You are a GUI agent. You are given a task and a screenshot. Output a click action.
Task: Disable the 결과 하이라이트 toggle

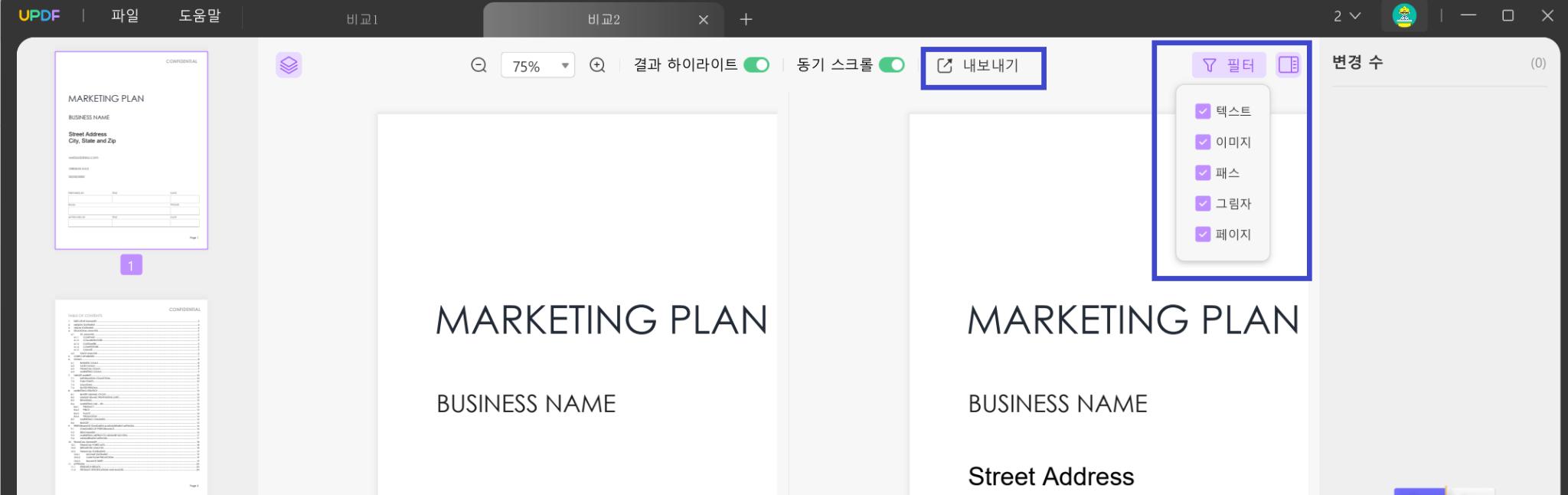(x=756, y=65)
